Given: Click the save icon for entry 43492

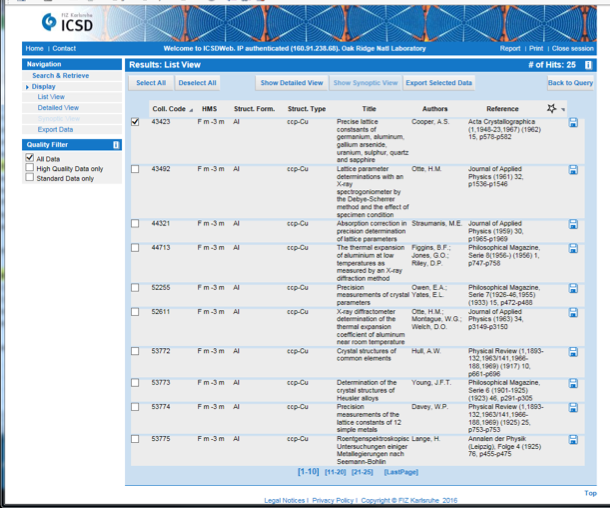Looking at the screenshot, I should [x=574, y=170].
